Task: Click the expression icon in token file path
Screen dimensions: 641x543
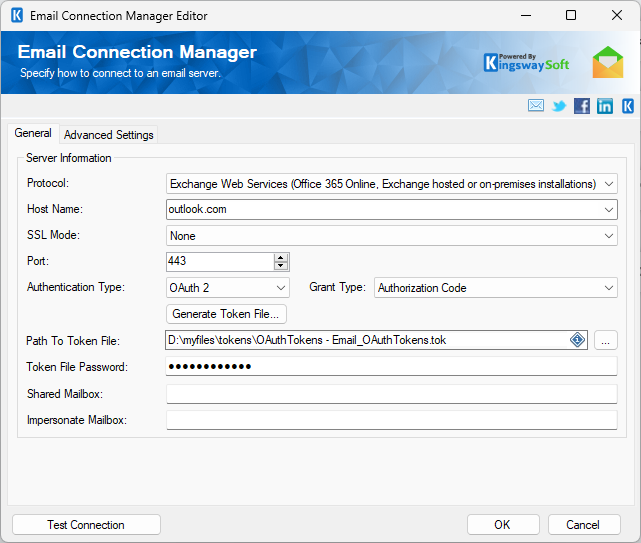Action: point(577,340)
